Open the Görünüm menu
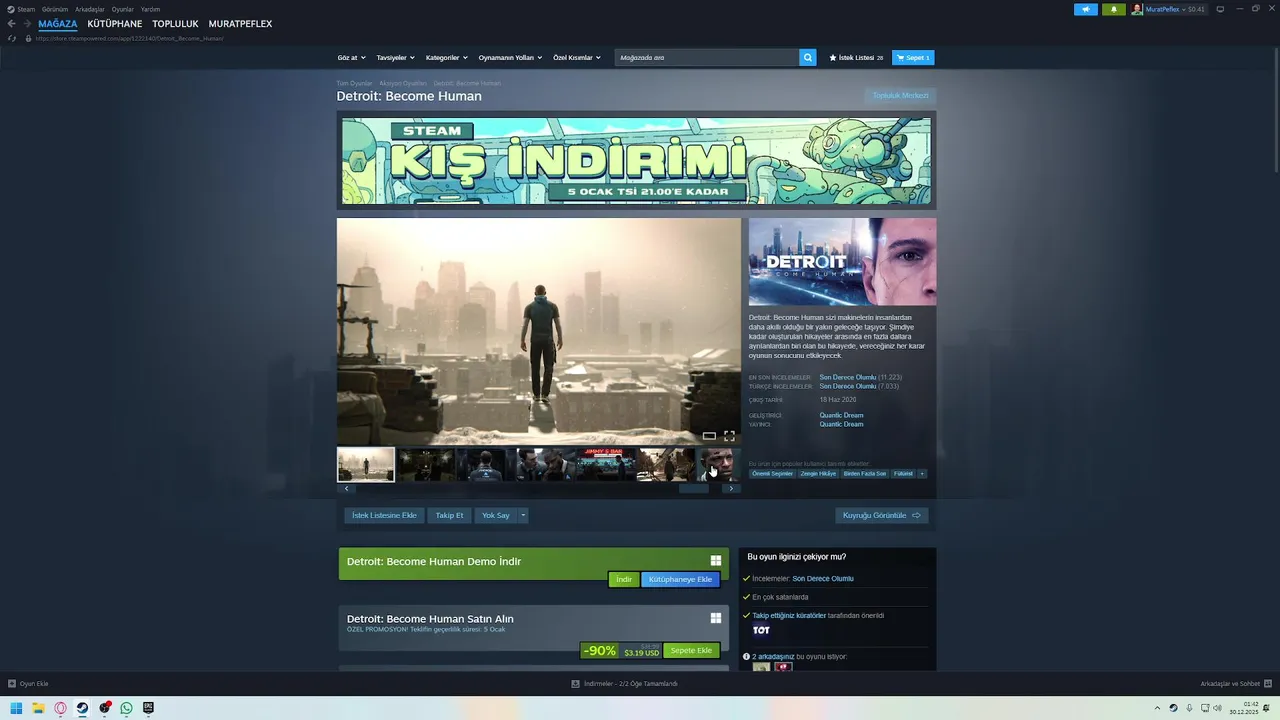 pyautogui.click(x=55, y=9)
